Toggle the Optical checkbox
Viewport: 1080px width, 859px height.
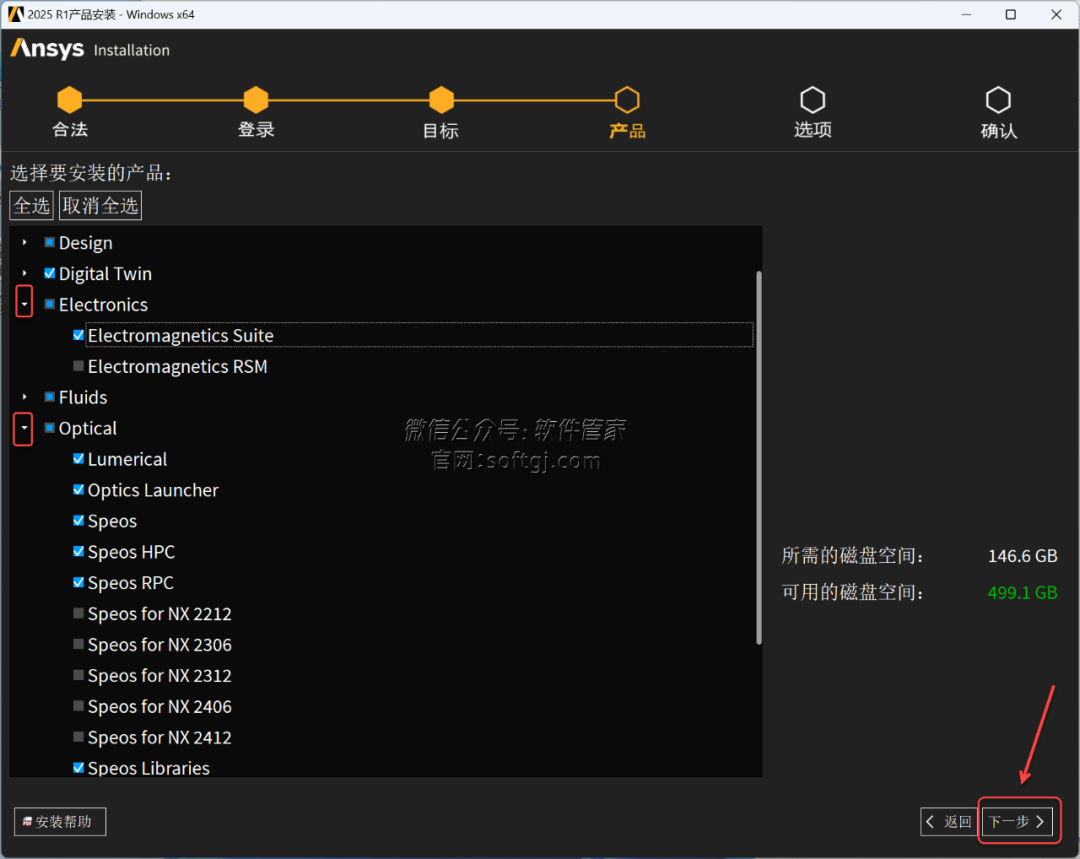tap(50, 428)
